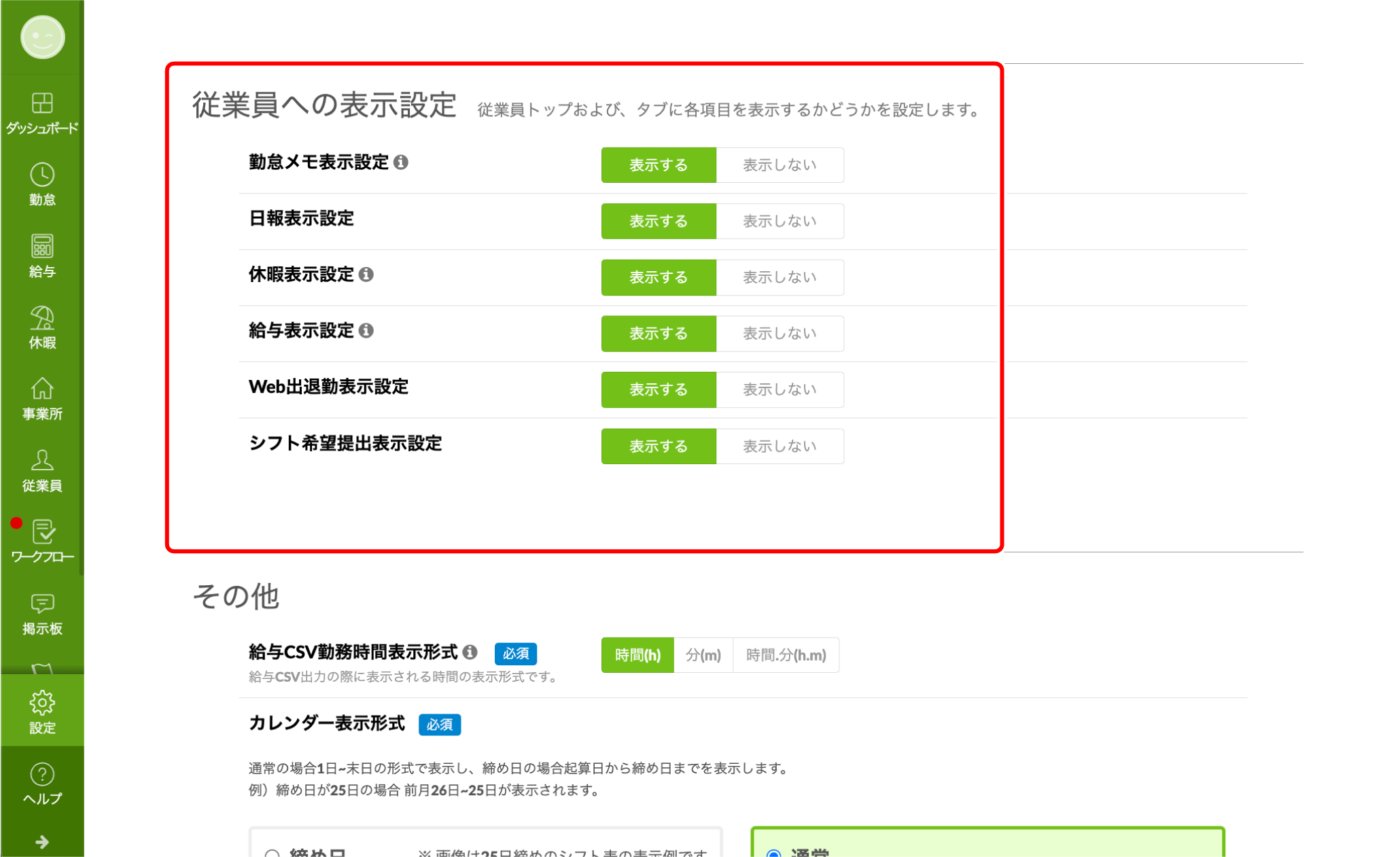Select the 締め日 calendar format radio
1400x857 pixels.
click(x=273, y=854)
